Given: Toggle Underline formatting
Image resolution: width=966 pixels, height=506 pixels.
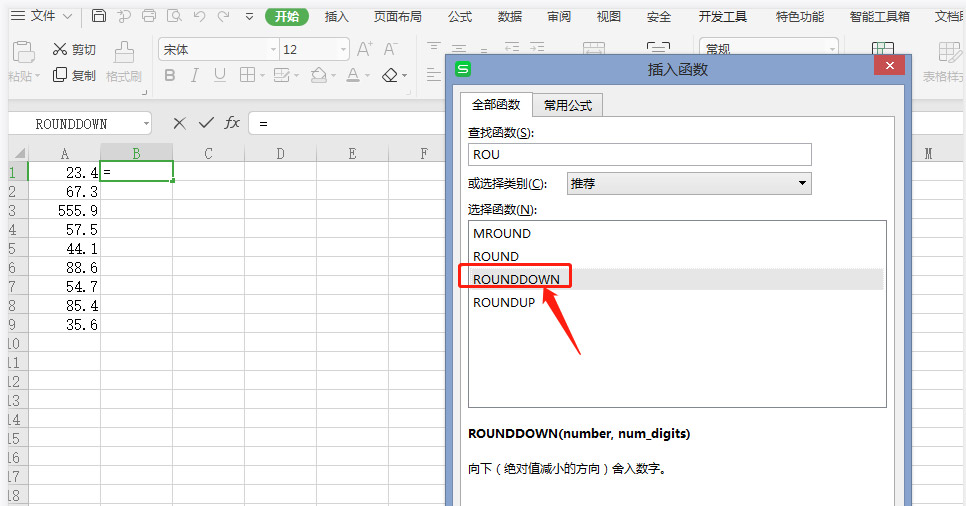Looking at the screenshot, I should pos(219,75).
